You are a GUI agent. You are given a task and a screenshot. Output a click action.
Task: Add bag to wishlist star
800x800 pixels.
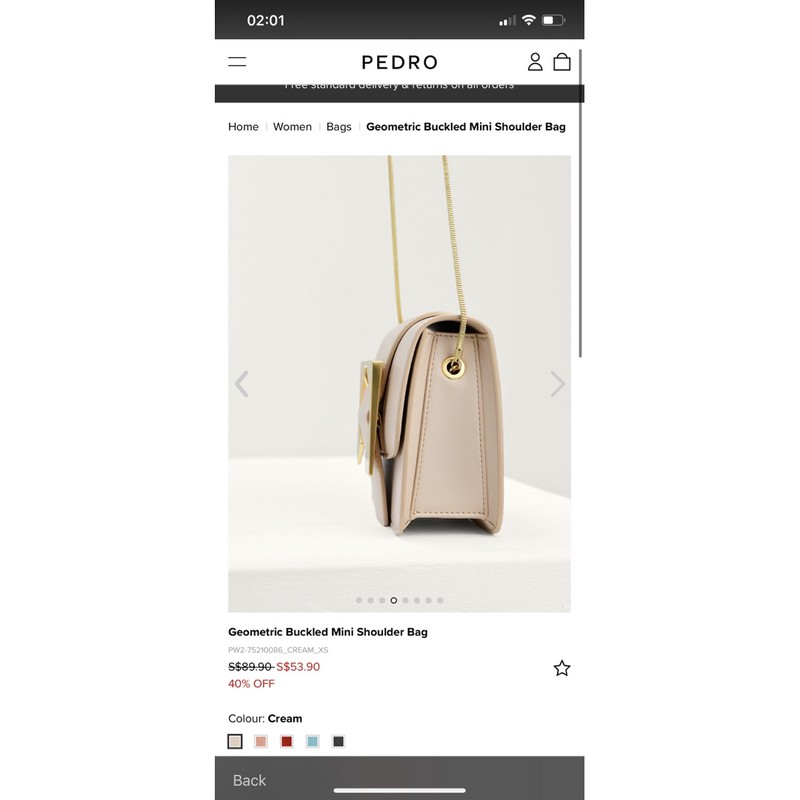(562, 668)
